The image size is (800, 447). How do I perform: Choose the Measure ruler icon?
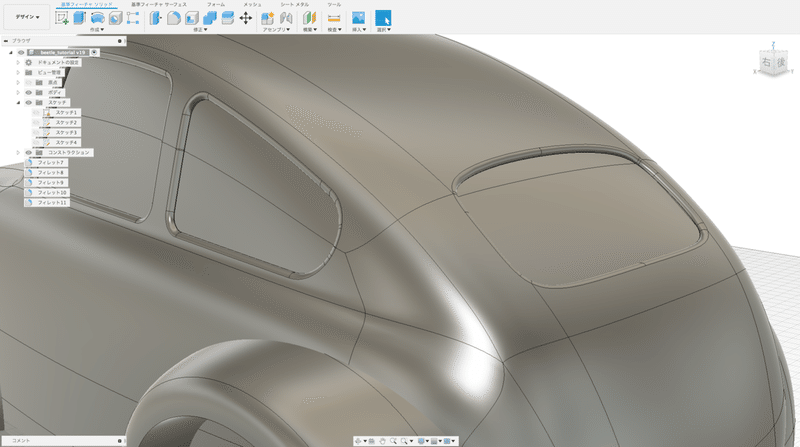pyautogui.click(x=334, y=18)
